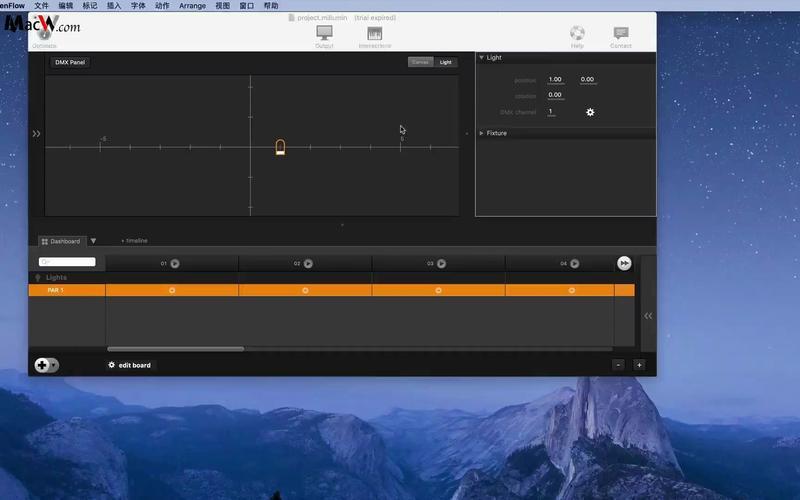
Task: Focus the dashboard search field
Action: [67, 262]
